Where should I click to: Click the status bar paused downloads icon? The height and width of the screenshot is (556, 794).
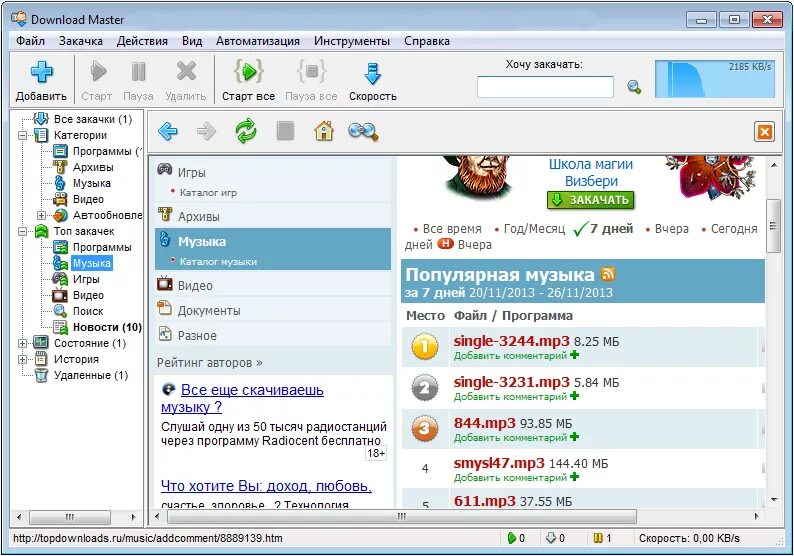[x=598, y=538]
